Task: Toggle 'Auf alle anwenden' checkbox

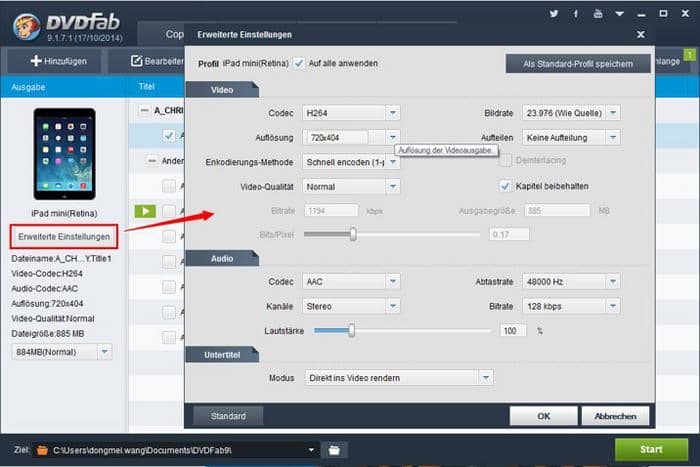Action: pyautogui.click(x=299, y=63)
